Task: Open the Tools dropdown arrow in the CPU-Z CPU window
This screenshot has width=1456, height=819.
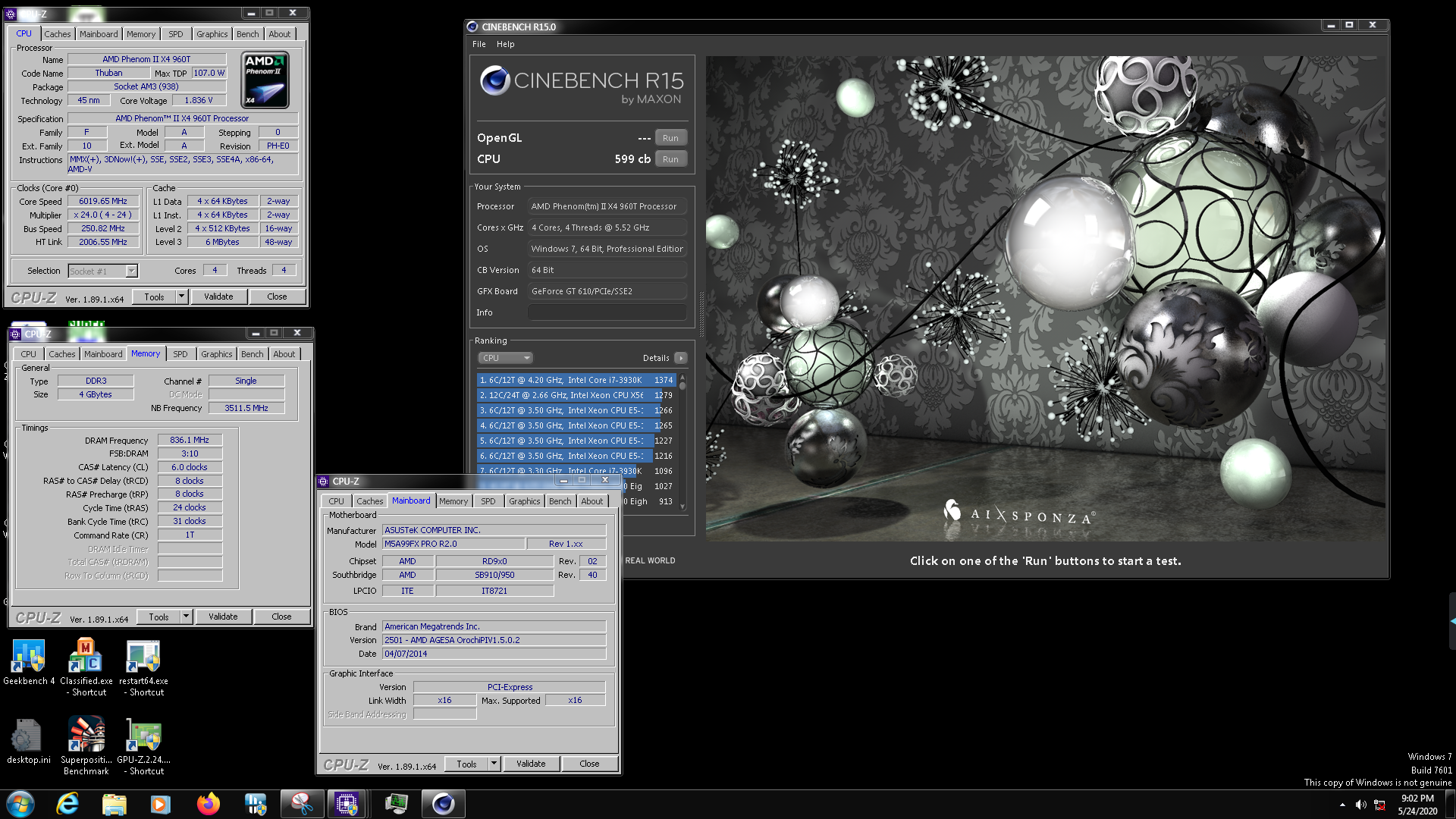Action: [181, 297]
